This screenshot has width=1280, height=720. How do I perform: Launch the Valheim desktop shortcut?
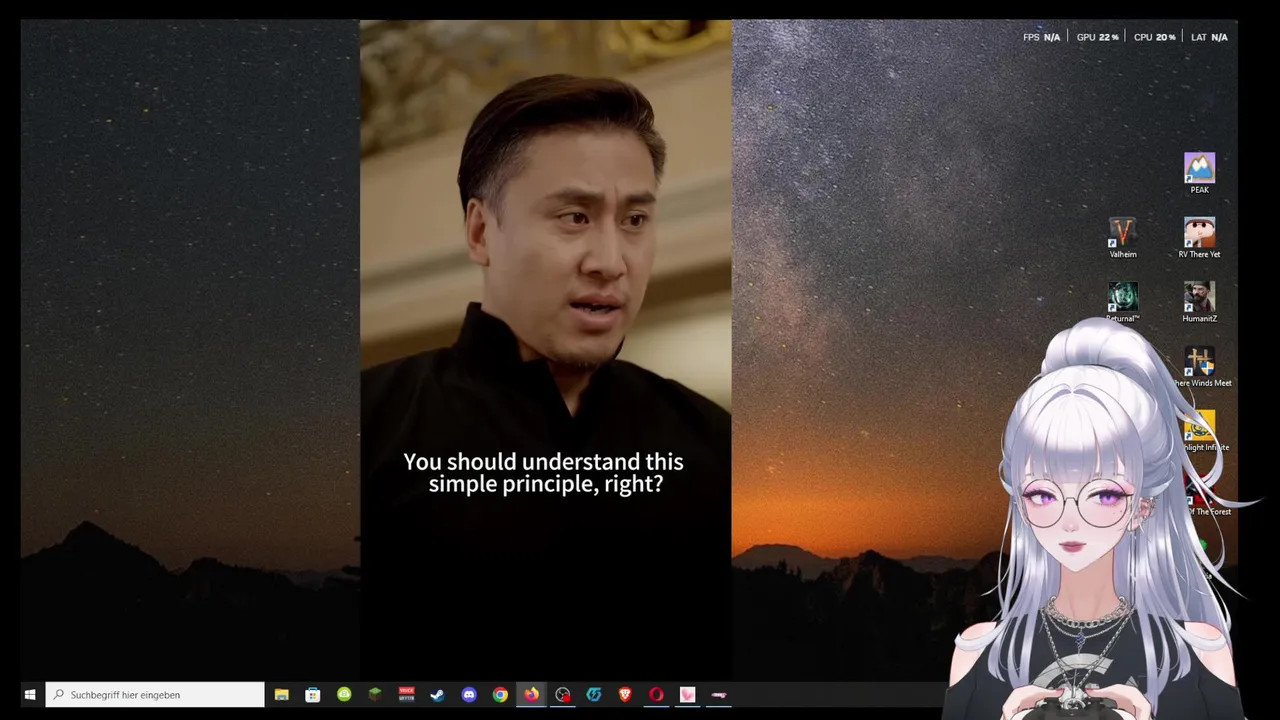1122,238
